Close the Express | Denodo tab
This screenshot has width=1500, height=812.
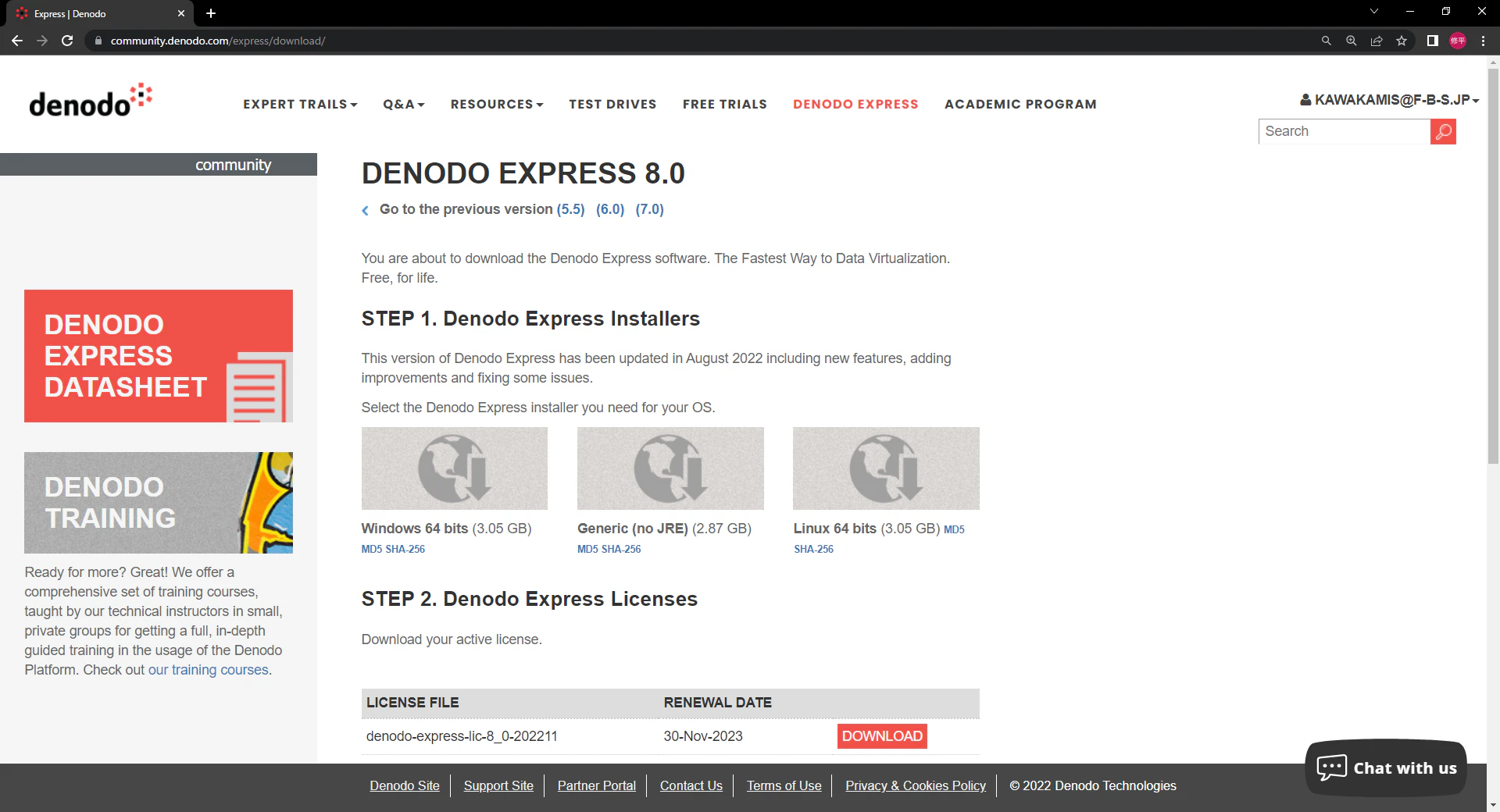[x=181, y=13]
